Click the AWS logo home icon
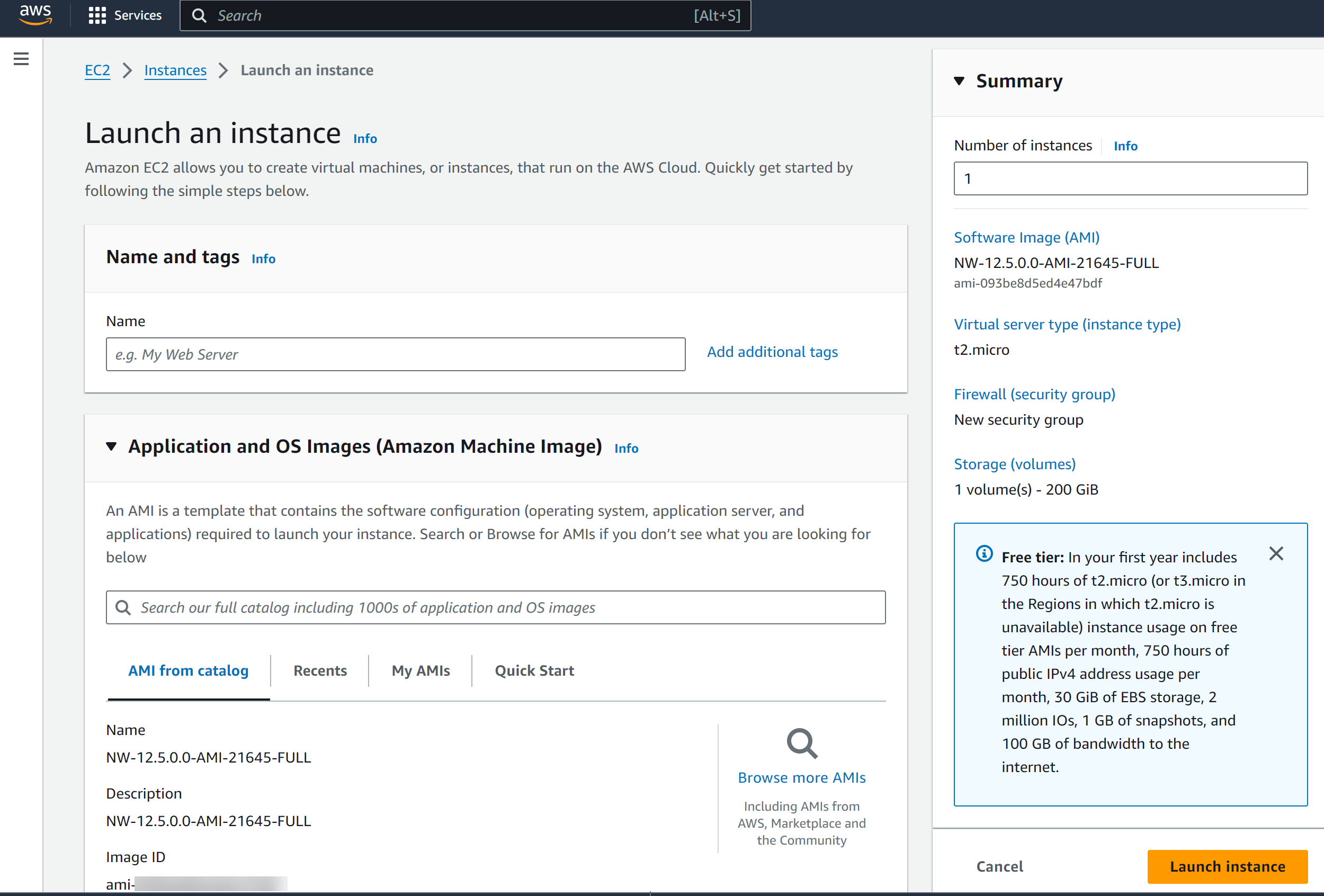 [35, 14]
